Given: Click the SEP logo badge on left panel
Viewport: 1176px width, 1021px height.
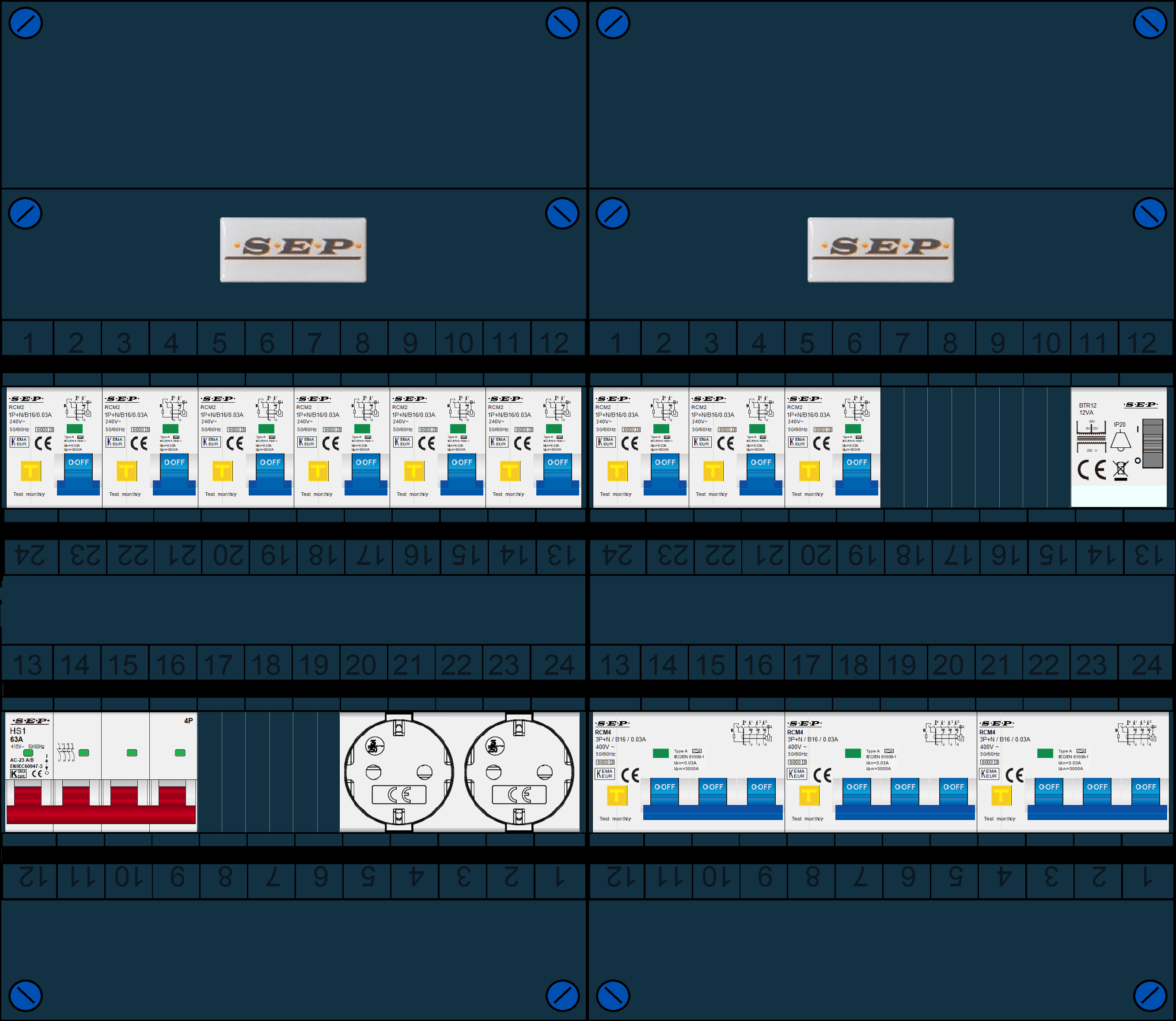Looking at the screenshot, I should (x=293, y=250).
